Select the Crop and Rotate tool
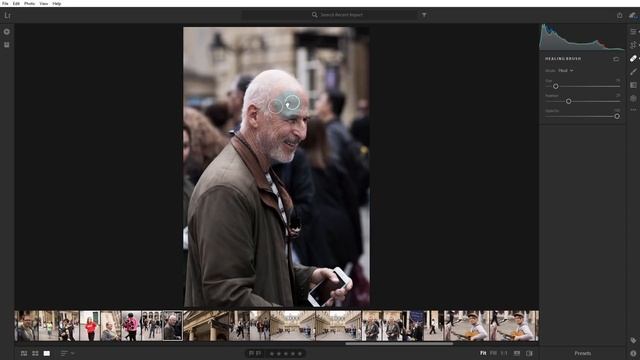The height and width of the screenshot is (360, 640). (x=633, y=45)
